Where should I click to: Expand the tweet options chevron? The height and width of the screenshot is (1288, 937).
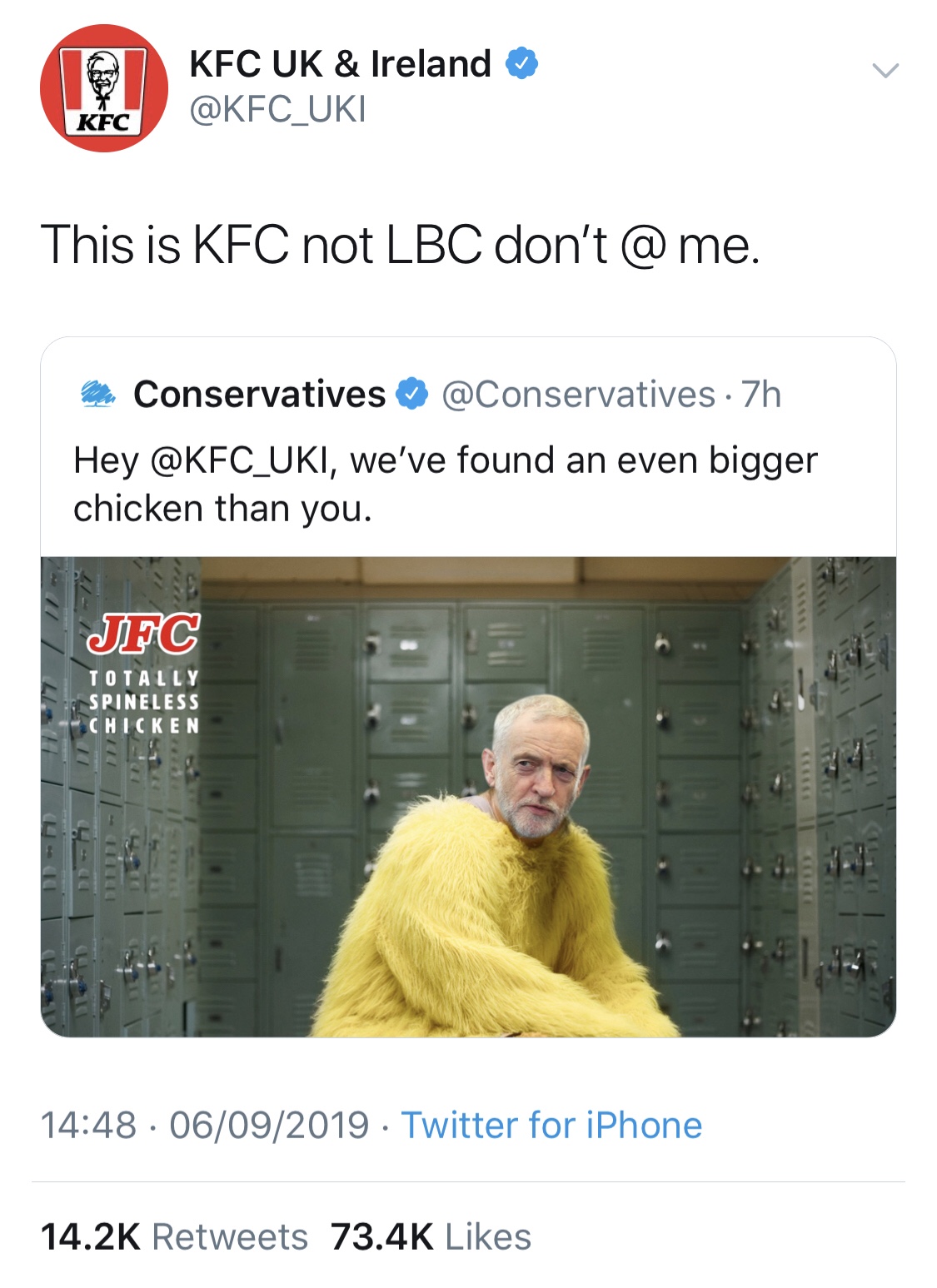coord(885,71)
